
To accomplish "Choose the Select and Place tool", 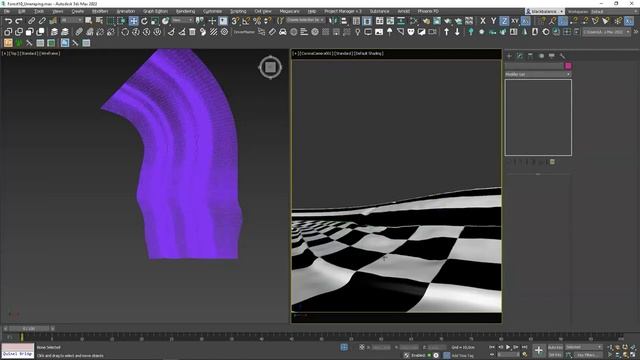I will click(165, 21).
